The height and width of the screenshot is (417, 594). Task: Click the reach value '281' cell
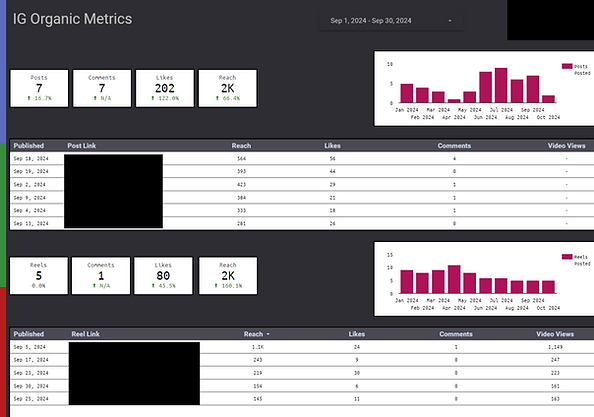point(241,223)
